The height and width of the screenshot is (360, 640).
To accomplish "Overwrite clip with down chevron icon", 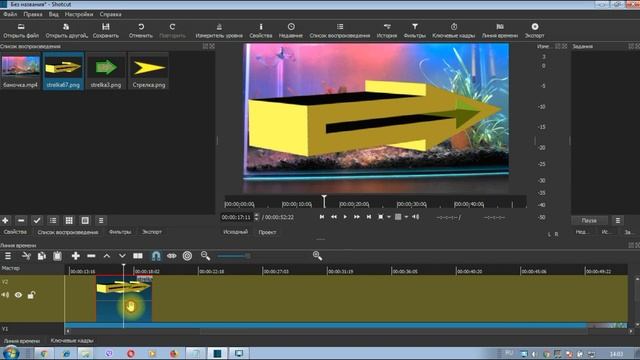I will pyautogui.click(x=122, y=256).
